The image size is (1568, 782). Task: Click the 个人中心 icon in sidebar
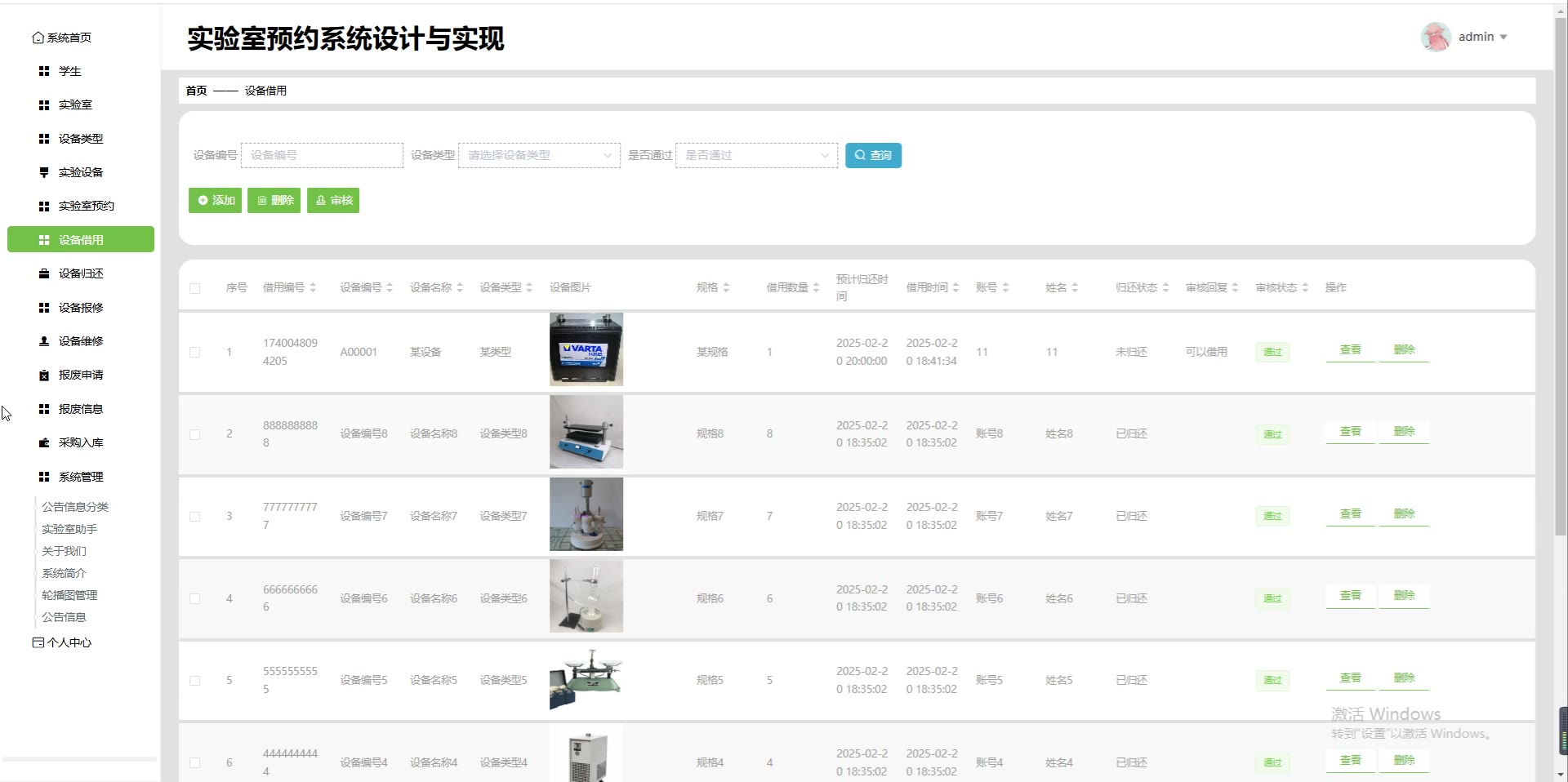[38, 642]
